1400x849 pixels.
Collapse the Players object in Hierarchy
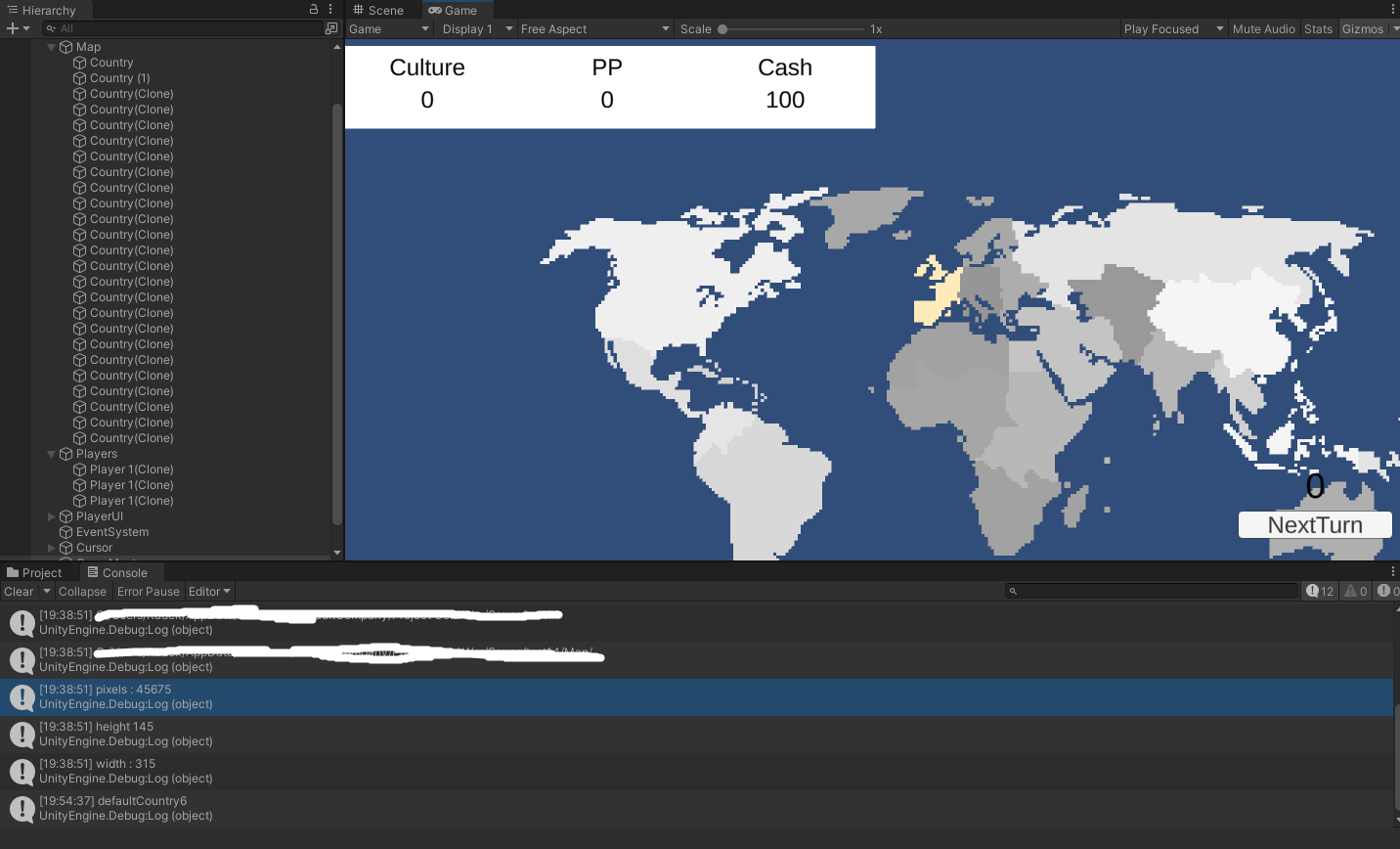pos(52,454)
